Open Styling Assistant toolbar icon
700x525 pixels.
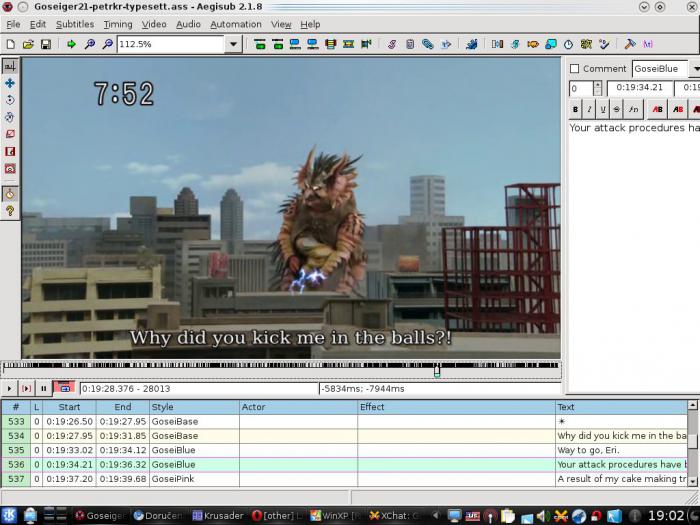(515, 44)
